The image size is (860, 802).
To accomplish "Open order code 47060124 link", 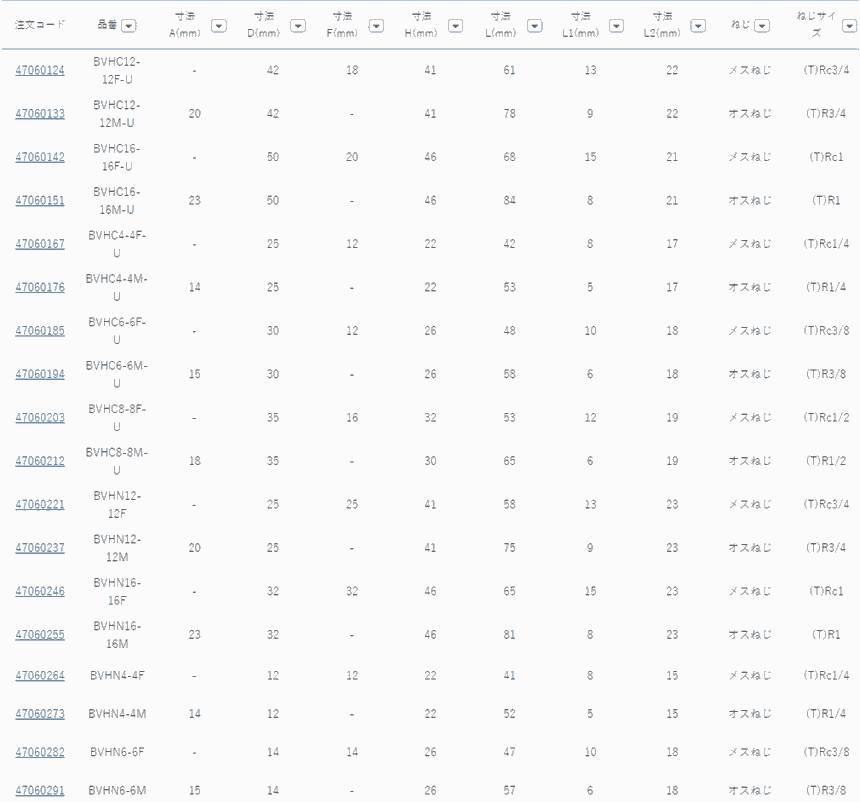I will point(40,70).
